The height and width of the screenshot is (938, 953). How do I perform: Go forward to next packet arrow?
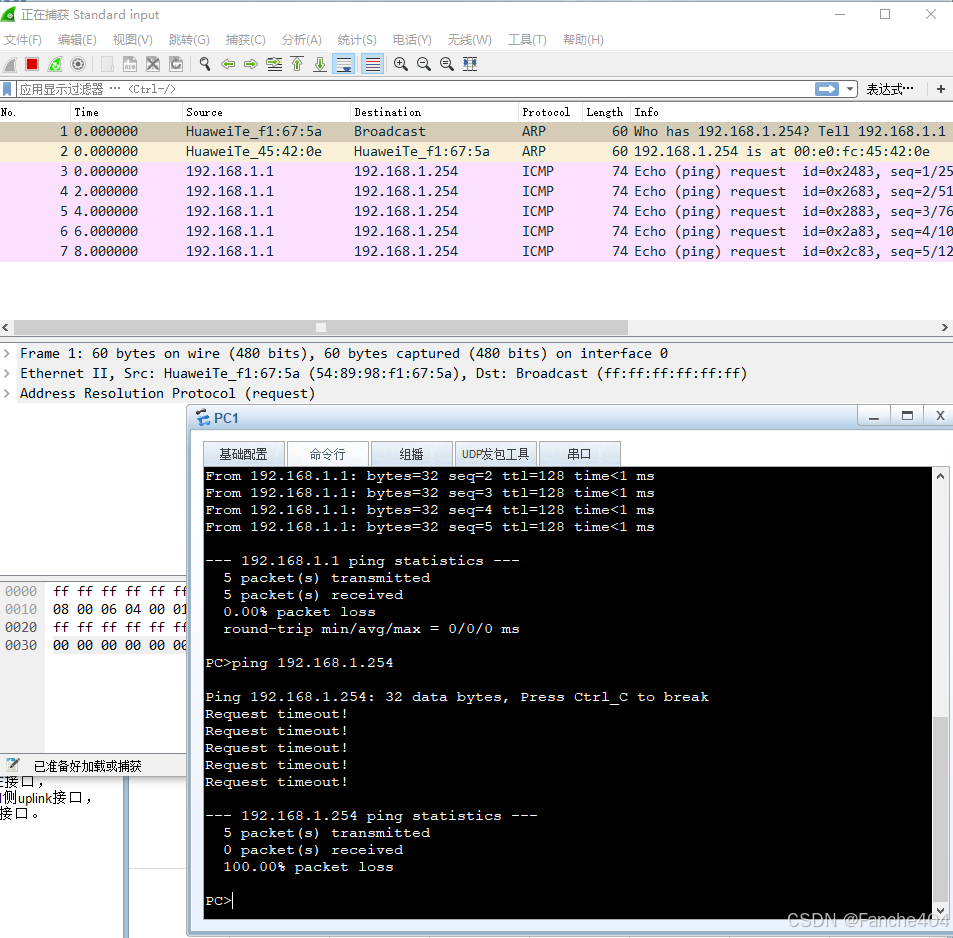[x=250, y=64]
